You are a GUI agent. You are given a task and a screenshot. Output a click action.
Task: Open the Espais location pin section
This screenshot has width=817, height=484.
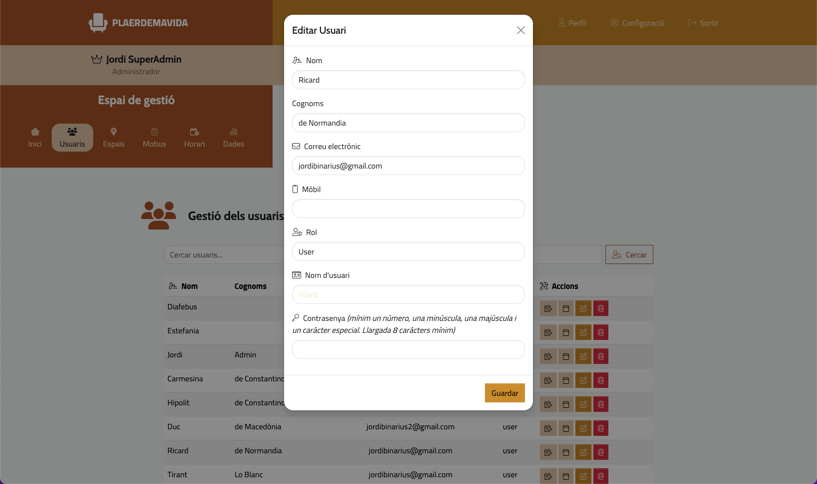coord(114,137)
